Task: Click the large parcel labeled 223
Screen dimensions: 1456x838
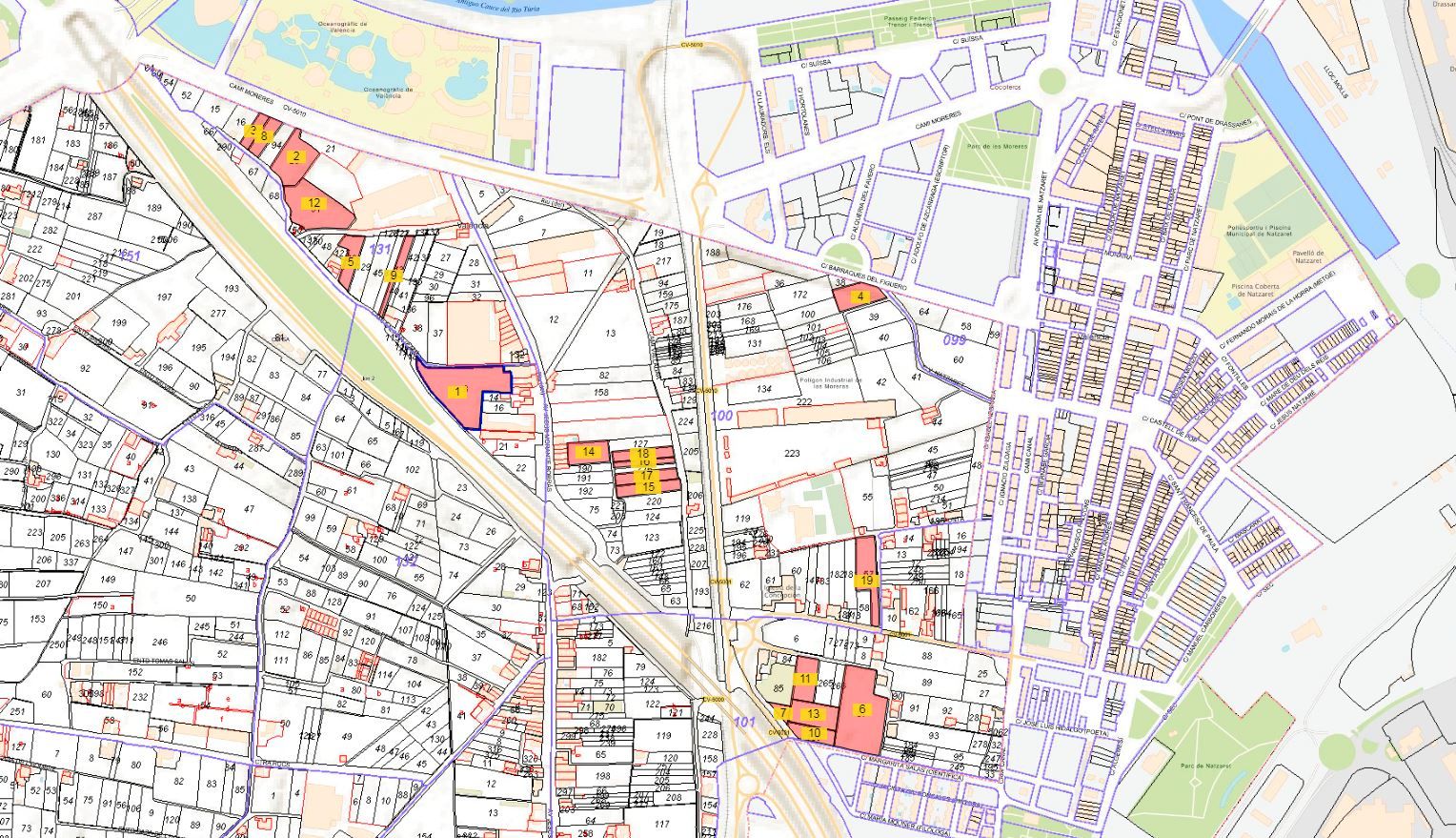Action: click(791, 453)
